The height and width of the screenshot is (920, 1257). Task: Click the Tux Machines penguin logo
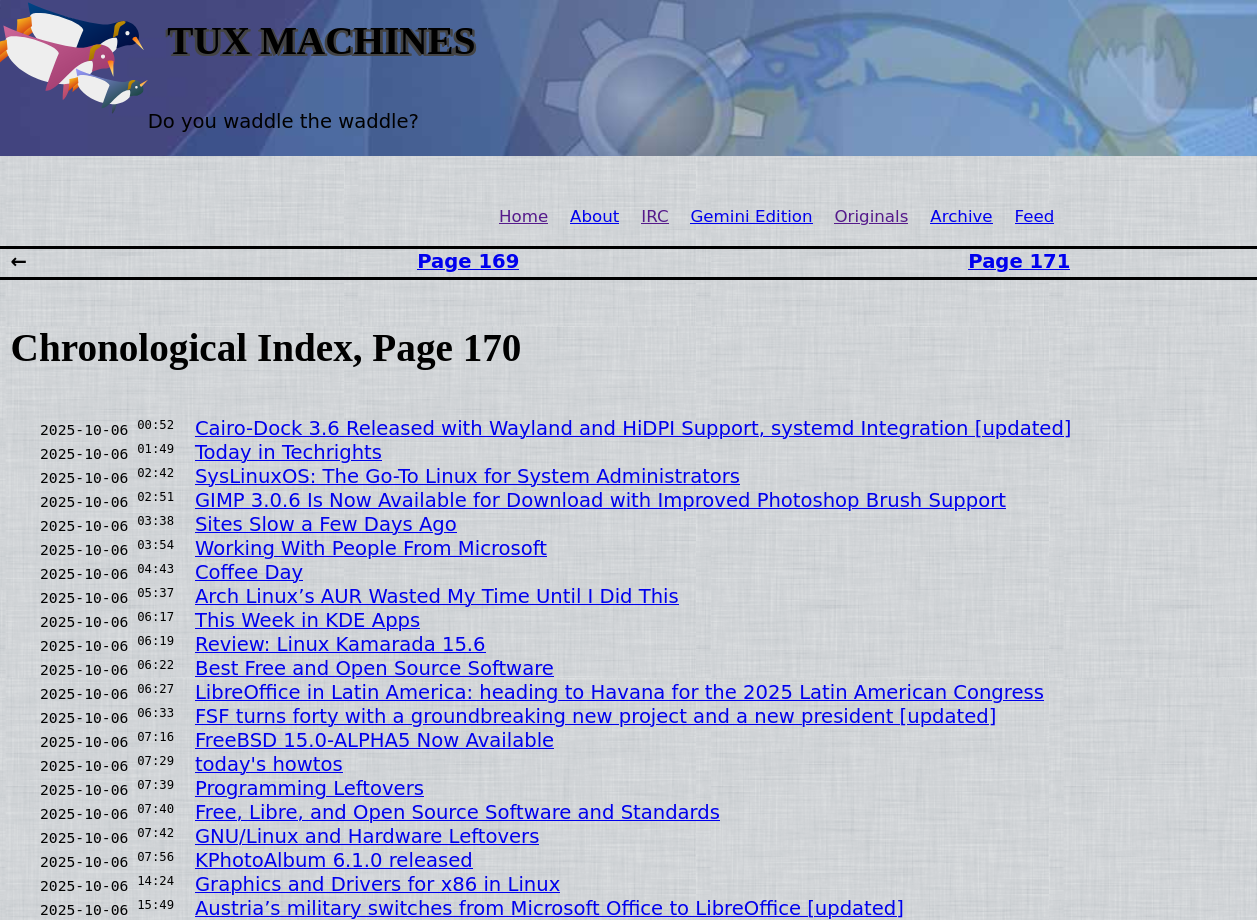point(75,55)
